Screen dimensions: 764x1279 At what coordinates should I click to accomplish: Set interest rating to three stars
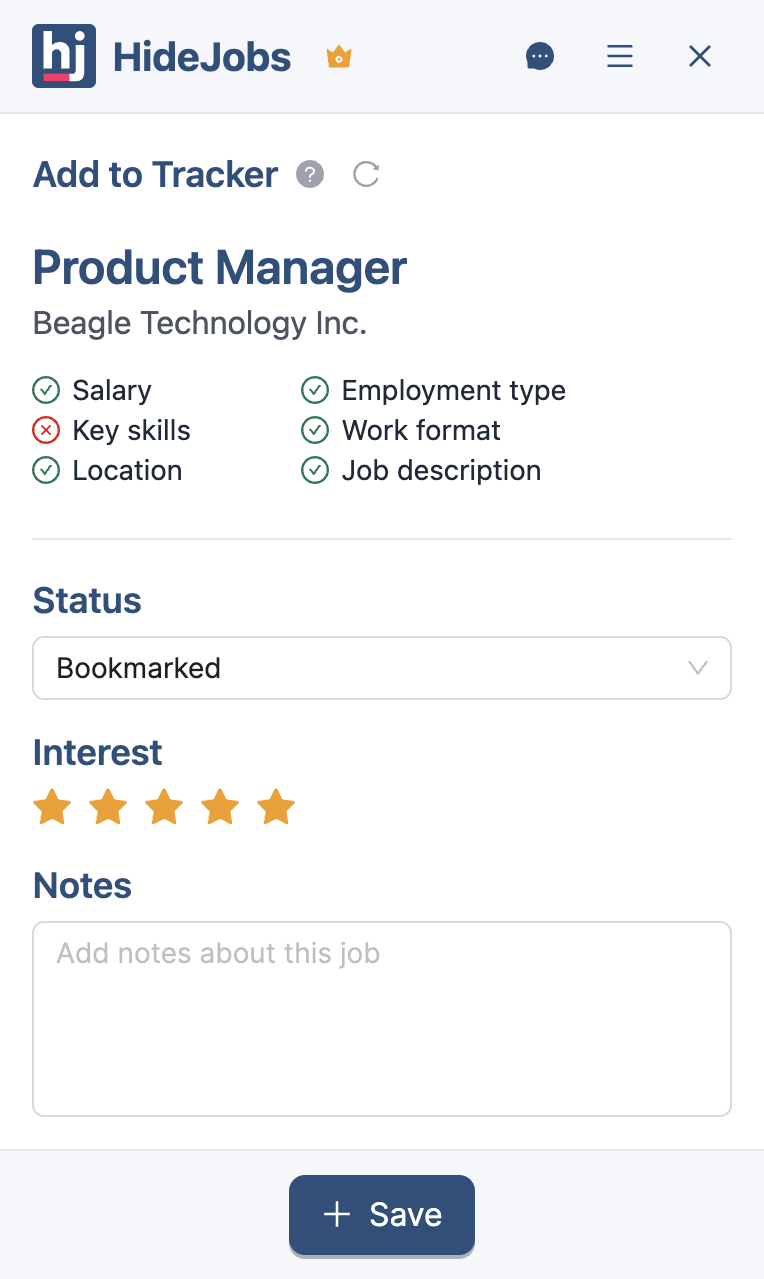tap(163, 806)
